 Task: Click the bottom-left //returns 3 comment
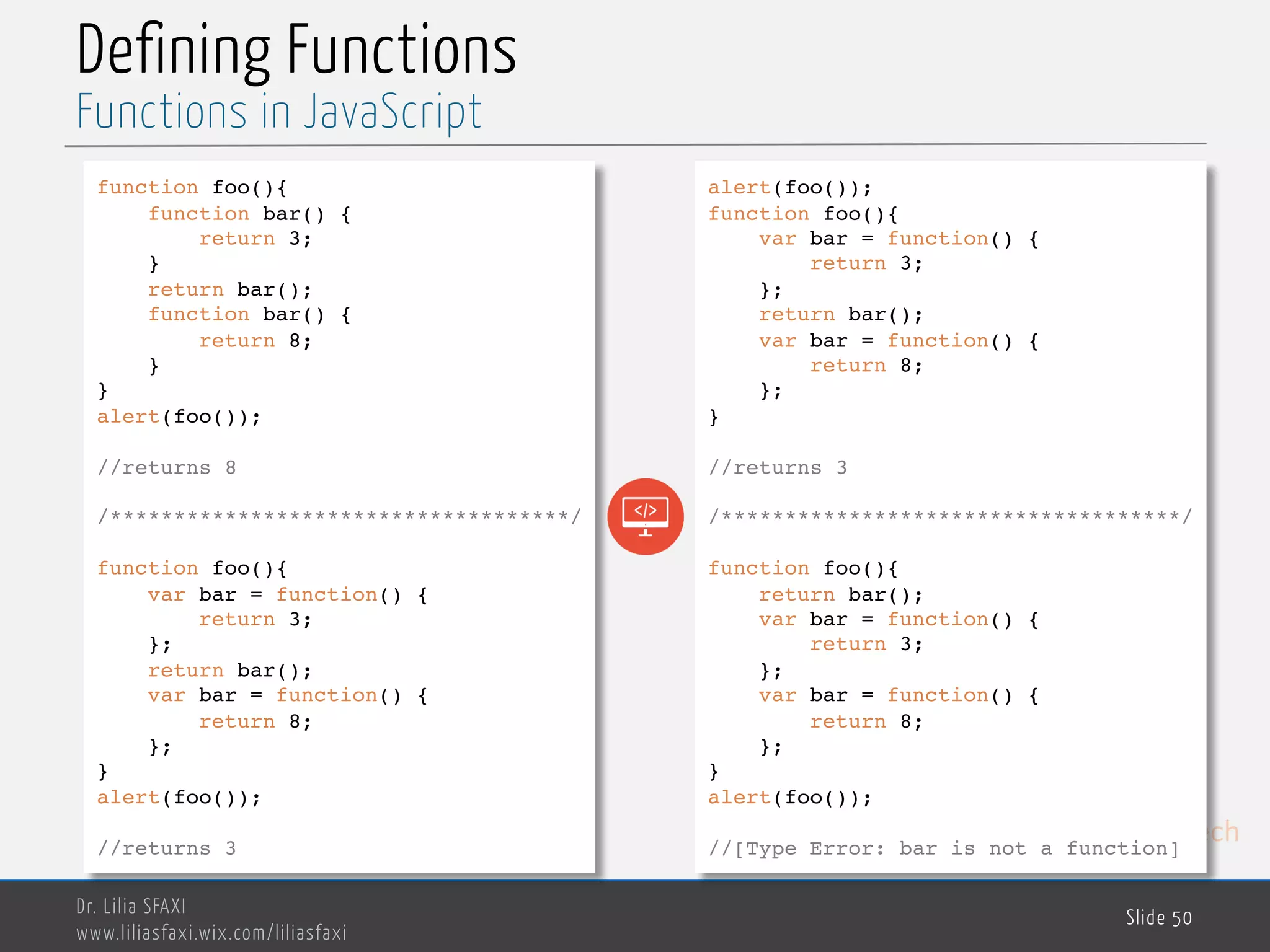[x=166, y=848]
